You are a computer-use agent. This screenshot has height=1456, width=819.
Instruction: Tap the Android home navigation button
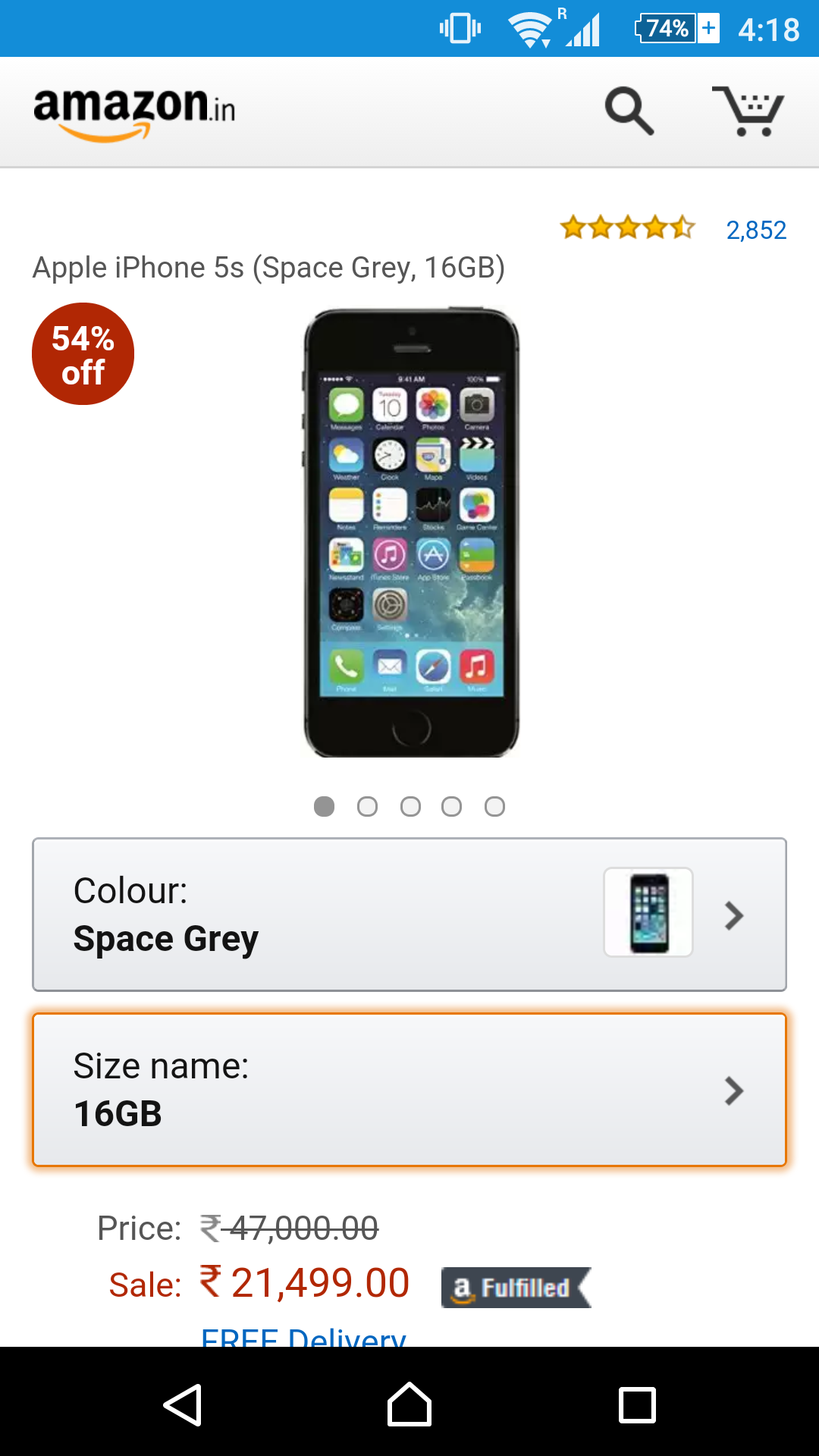click(x=409, y=1404)
